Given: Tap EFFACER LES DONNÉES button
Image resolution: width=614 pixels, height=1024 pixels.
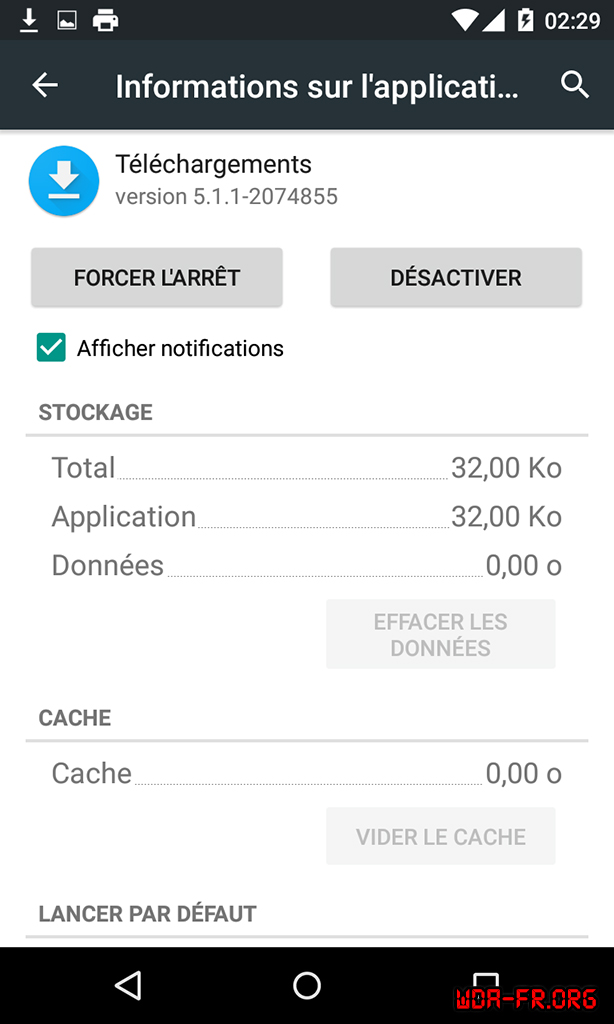Looking at the screenshot, I should (440, 634).
